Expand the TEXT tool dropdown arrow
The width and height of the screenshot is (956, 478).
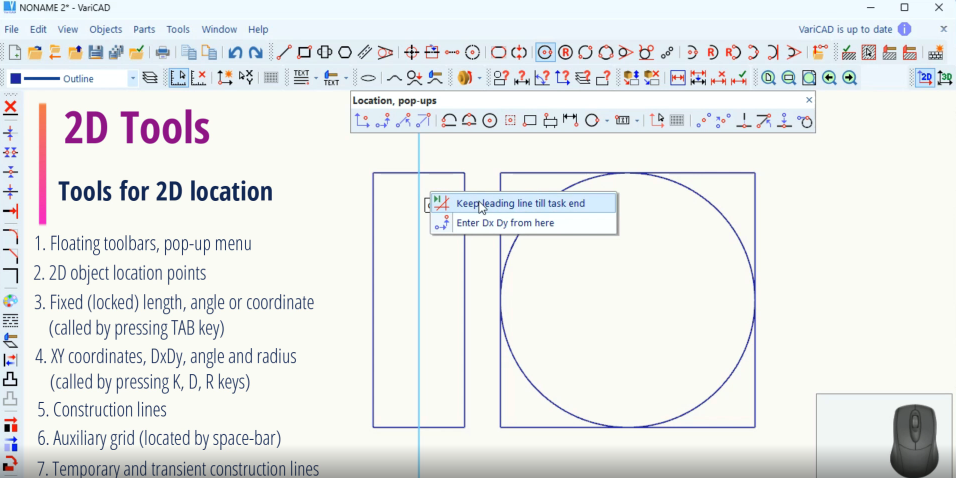point(315,78)
